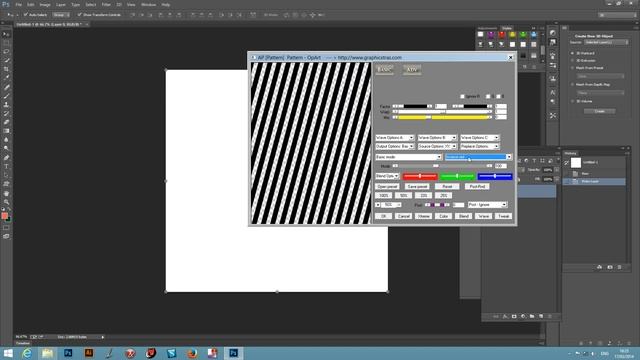Open the File menu
Image resolution: width=640 pixels, height=360 pixels.
click(19, 4)
